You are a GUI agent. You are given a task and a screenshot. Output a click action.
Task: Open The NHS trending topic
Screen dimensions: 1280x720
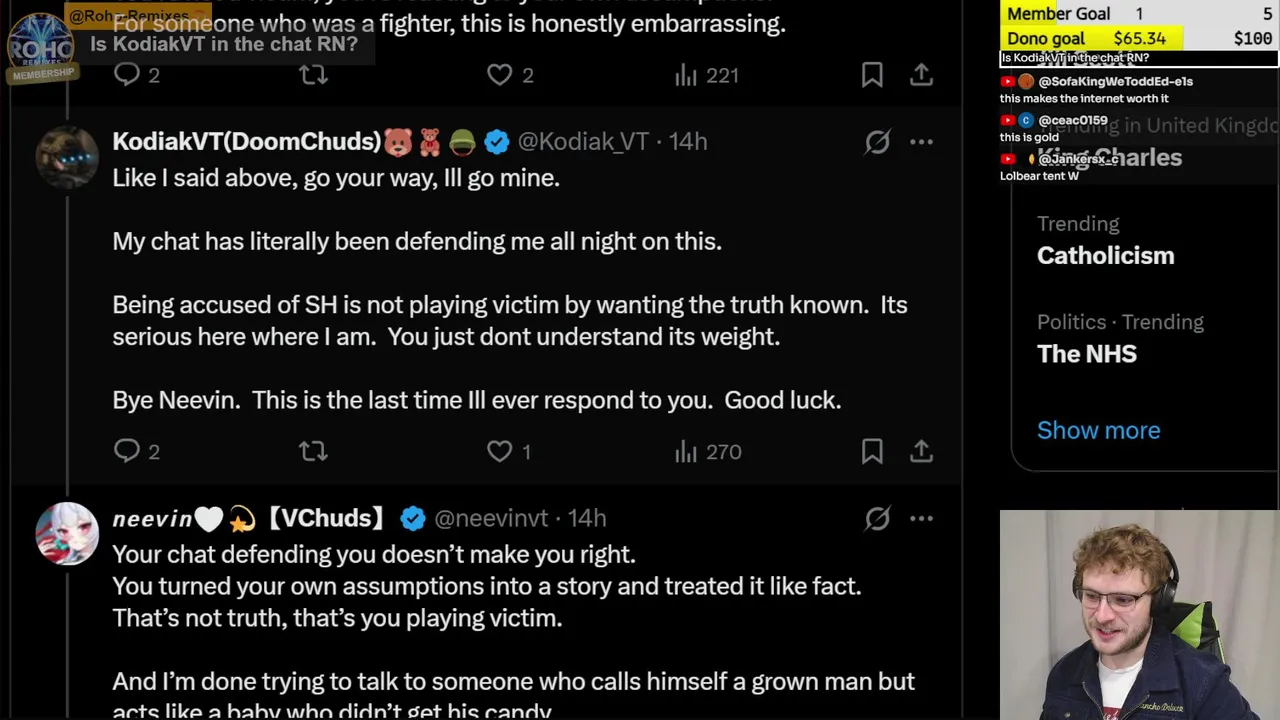[x=1086, y=354]
